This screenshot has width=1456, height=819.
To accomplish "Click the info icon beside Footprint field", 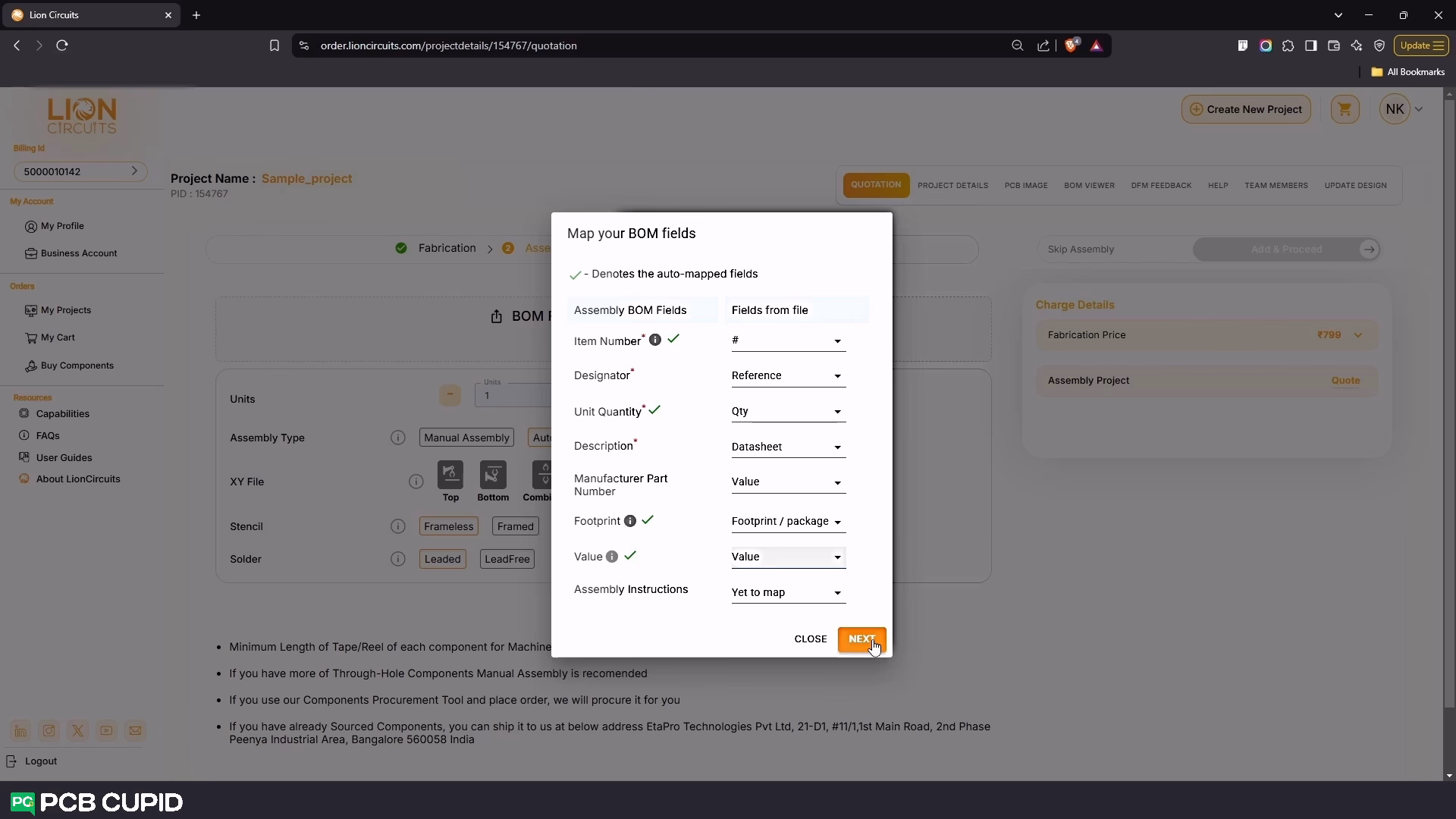I will click(x=629, y=521).
